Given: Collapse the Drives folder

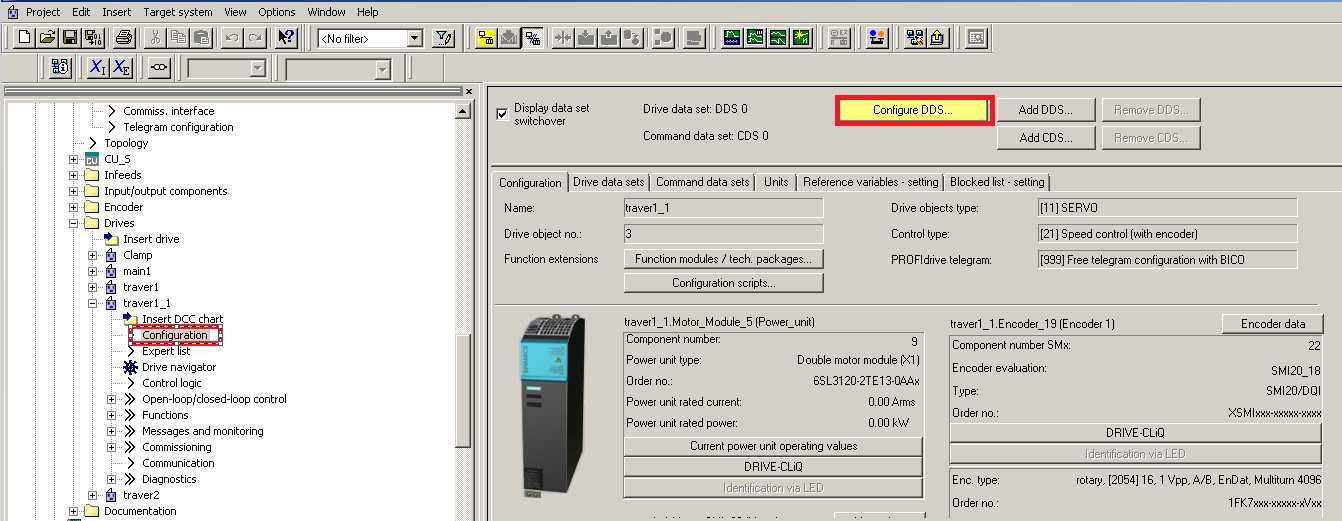Looking at the screenshot, I should [73, 223].
